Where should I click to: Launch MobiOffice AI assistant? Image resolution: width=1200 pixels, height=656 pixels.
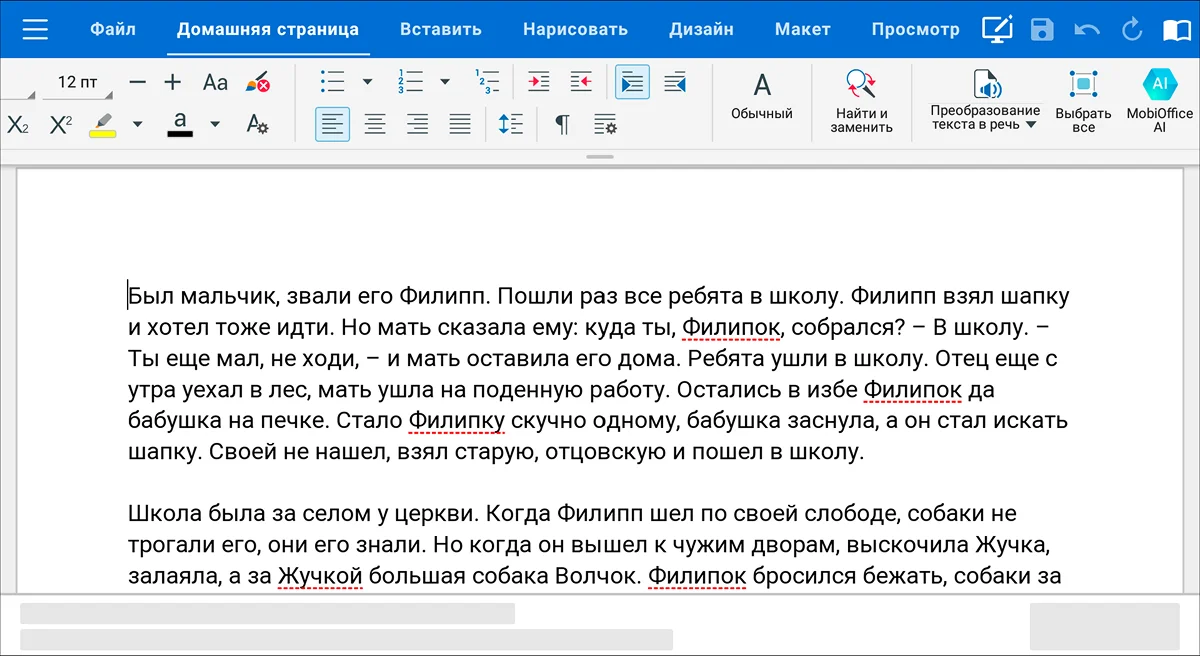tap(1160, 101)
